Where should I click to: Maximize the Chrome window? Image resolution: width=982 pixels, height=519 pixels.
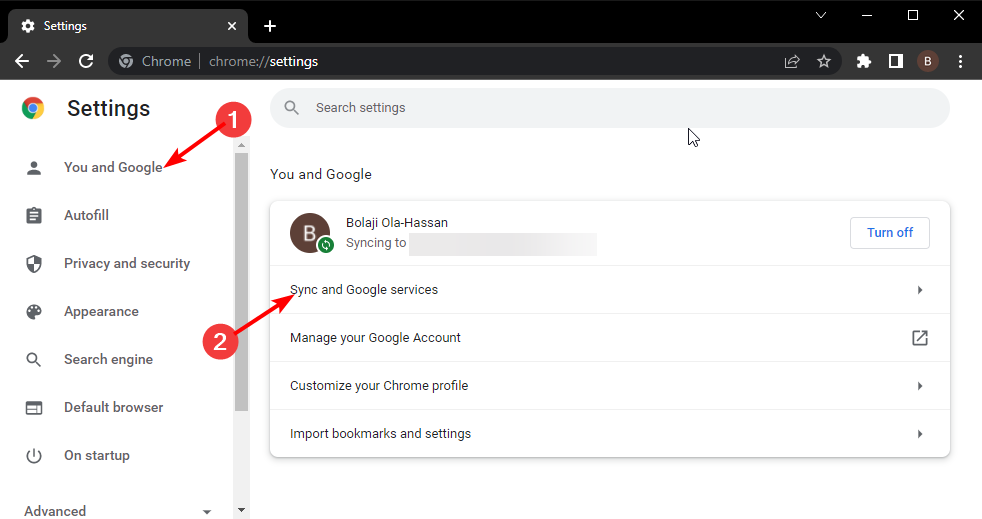click(912, 15)
